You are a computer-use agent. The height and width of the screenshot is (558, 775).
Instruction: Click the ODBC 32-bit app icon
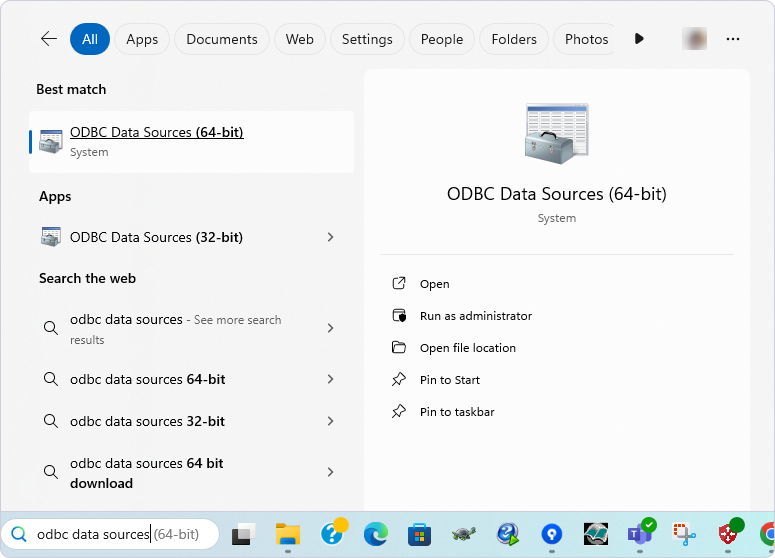51,237
